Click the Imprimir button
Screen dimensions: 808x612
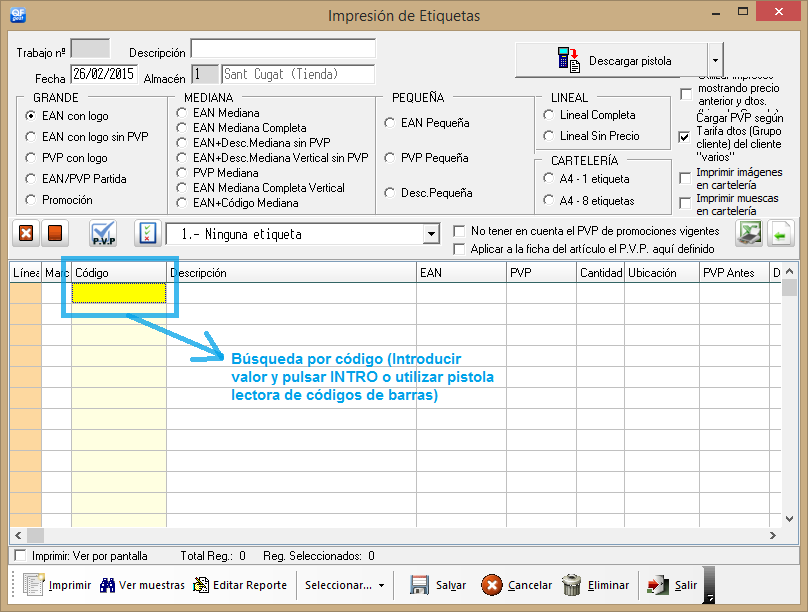point(57,585)
